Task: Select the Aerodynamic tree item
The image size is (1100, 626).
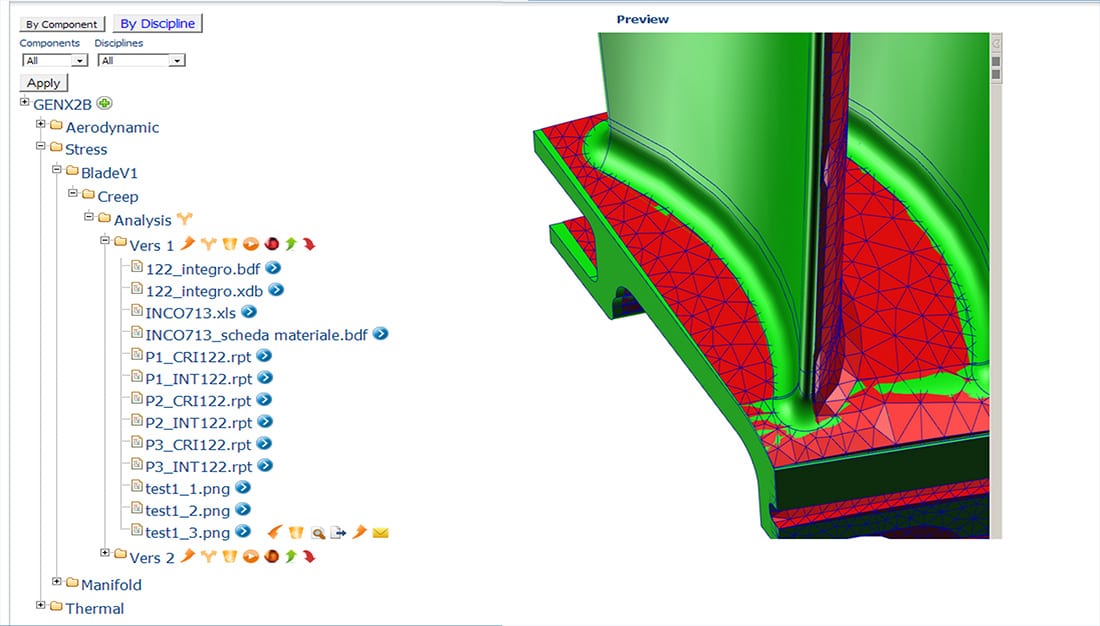Action: coord(112,128)
